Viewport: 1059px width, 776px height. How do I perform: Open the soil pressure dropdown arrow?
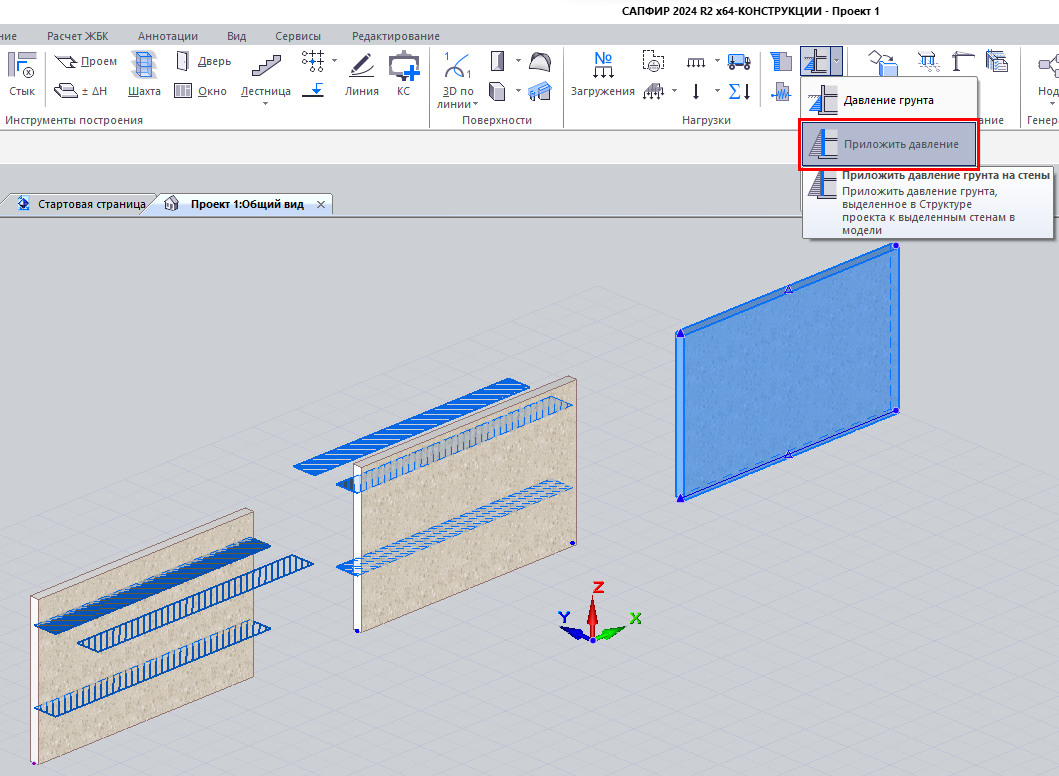pos(835,61)
